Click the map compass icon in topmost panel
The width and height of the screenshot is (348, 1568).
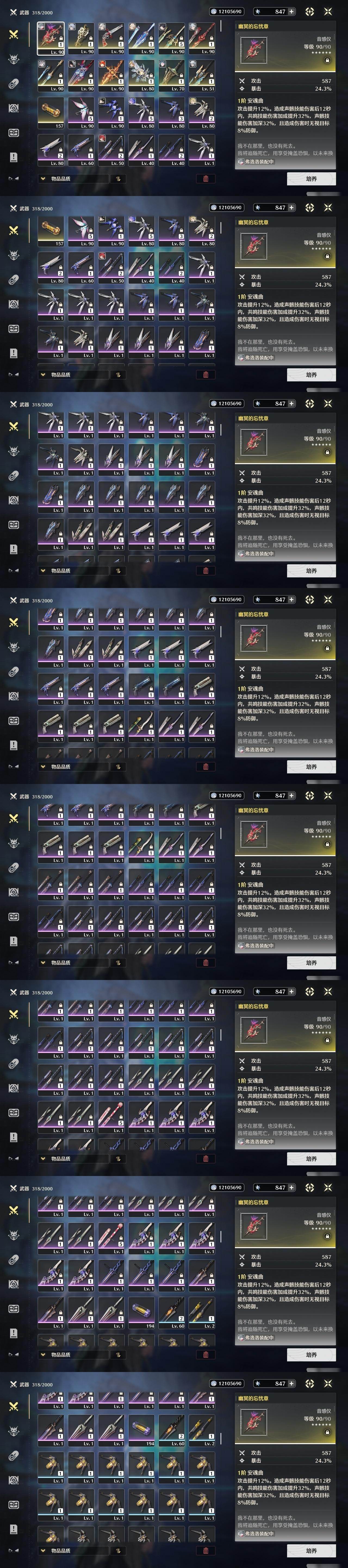coord(310,11)
